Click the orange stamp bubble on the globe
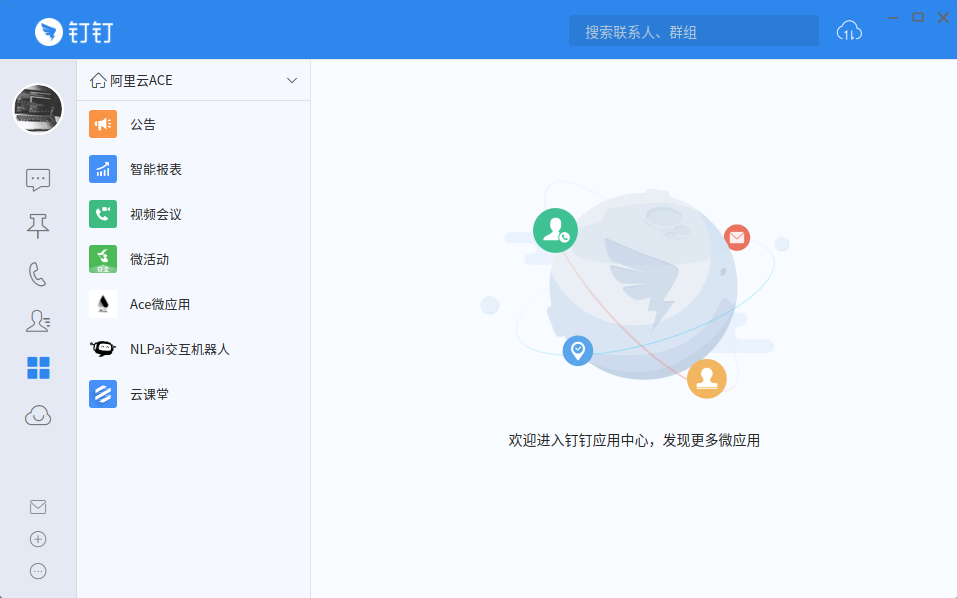 pos(707,378)
